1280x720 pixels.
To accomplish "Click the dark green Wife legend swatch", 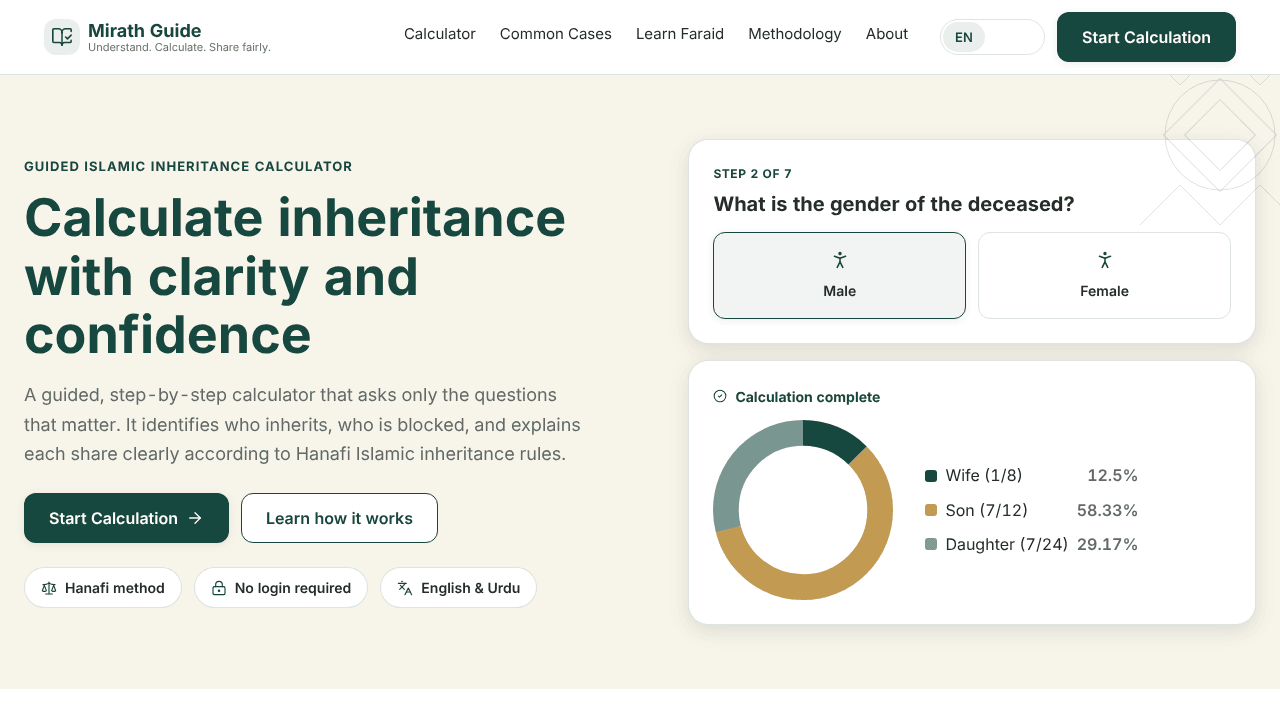I will (x=931, y=476).
